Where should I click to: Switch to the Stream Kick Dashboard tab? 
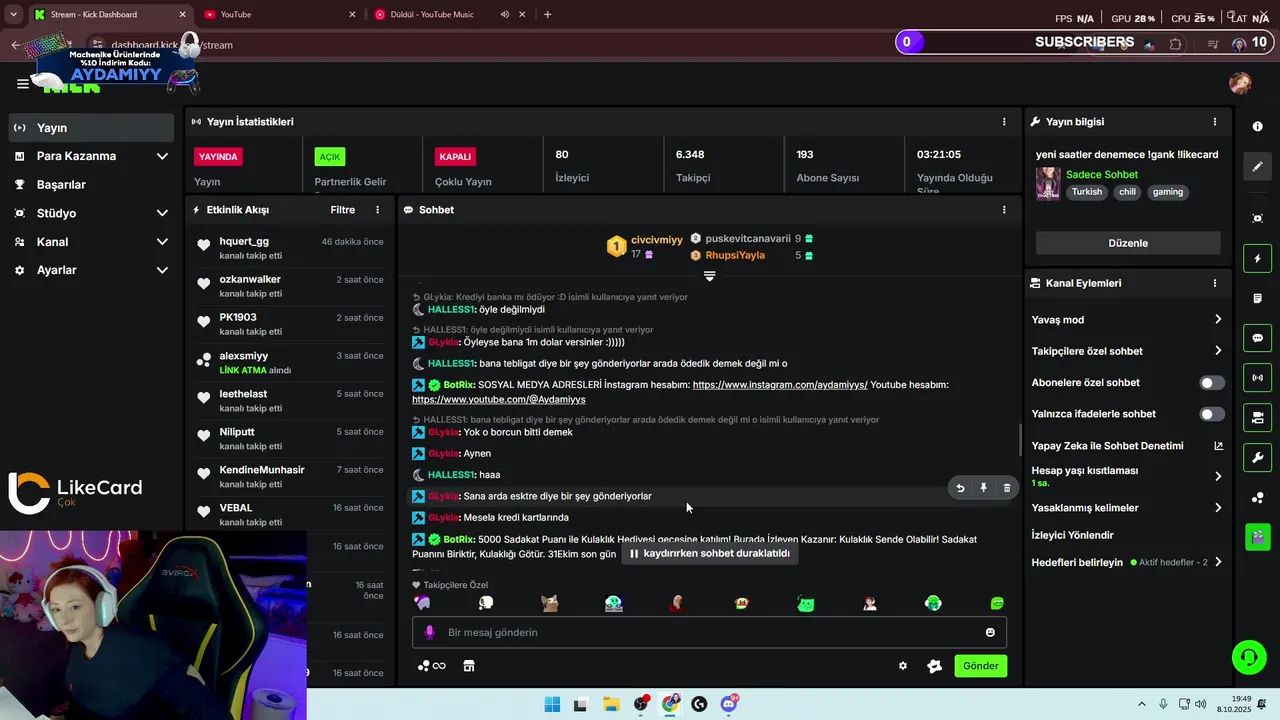[108, 14]
